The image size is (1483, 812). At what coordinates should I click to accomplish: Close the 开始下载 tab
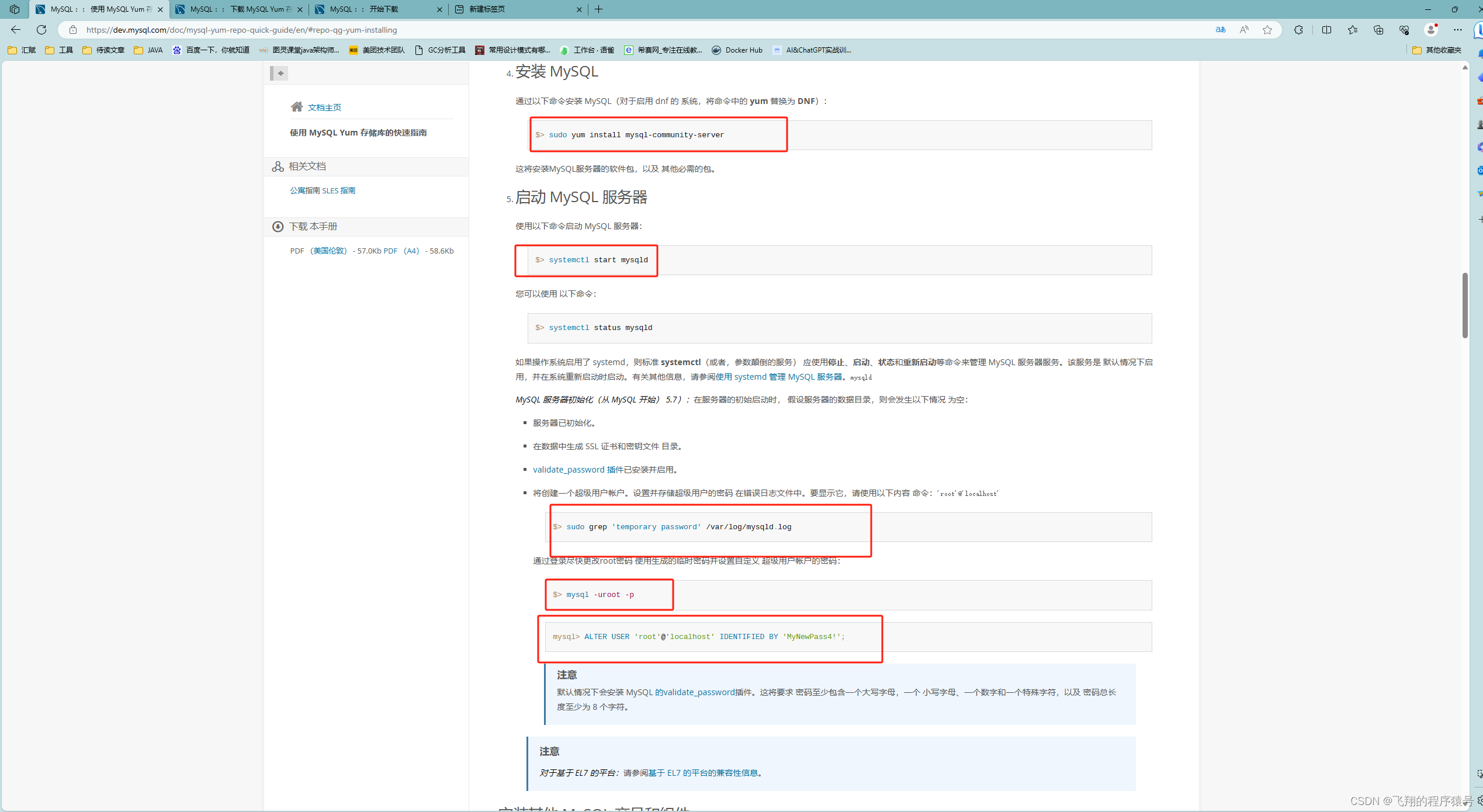point(439,9)
